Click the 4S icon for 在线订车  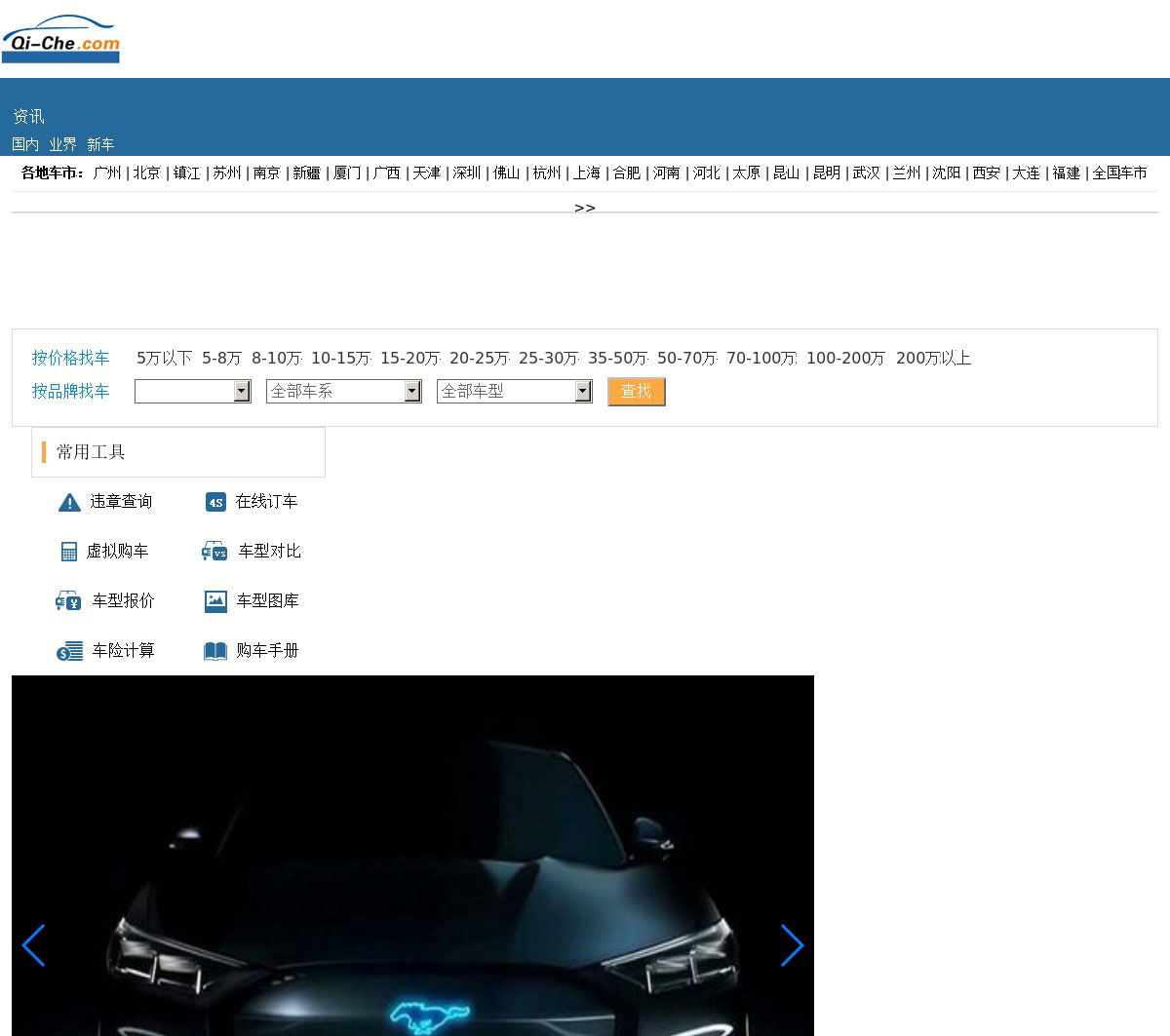[215, 502]
